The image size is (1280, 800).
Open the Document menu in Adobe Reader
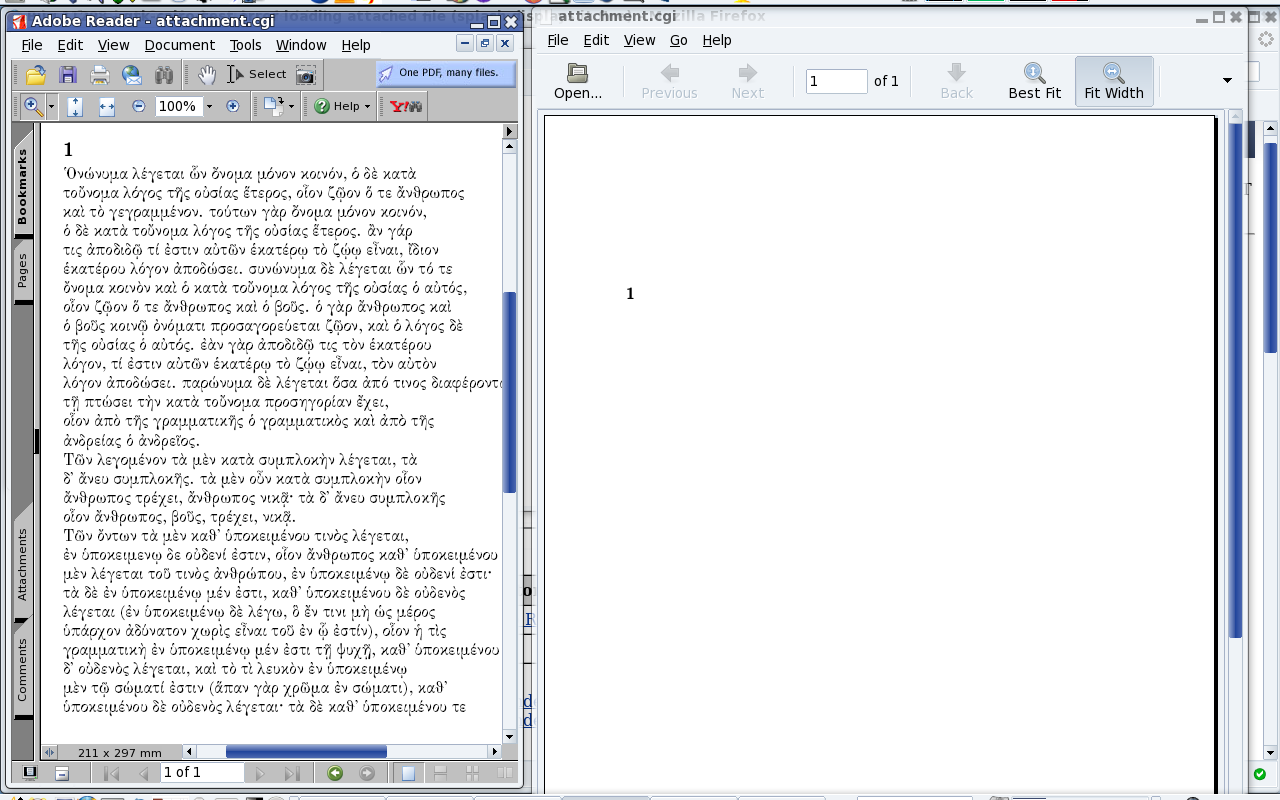coord(179,45)
